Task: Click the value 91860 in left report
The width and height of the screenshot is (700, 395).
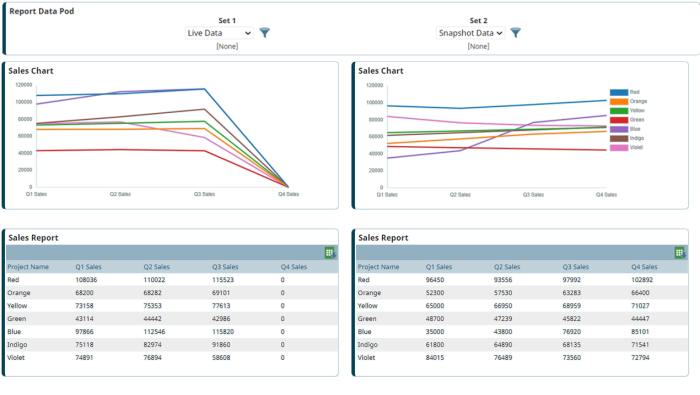Action: tap(221, 345)
